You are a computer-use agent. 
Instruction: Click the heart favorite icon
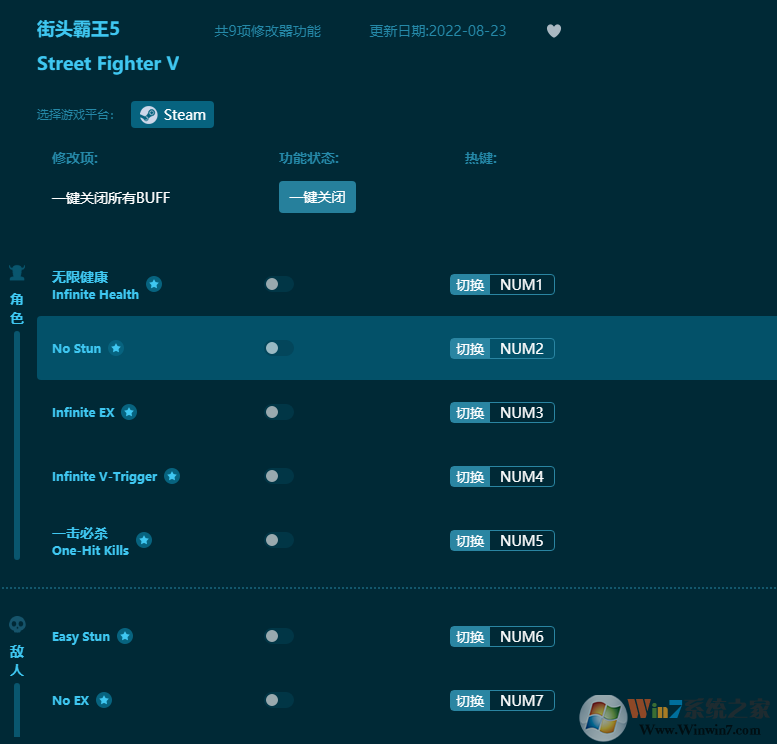tap(554, 31)
